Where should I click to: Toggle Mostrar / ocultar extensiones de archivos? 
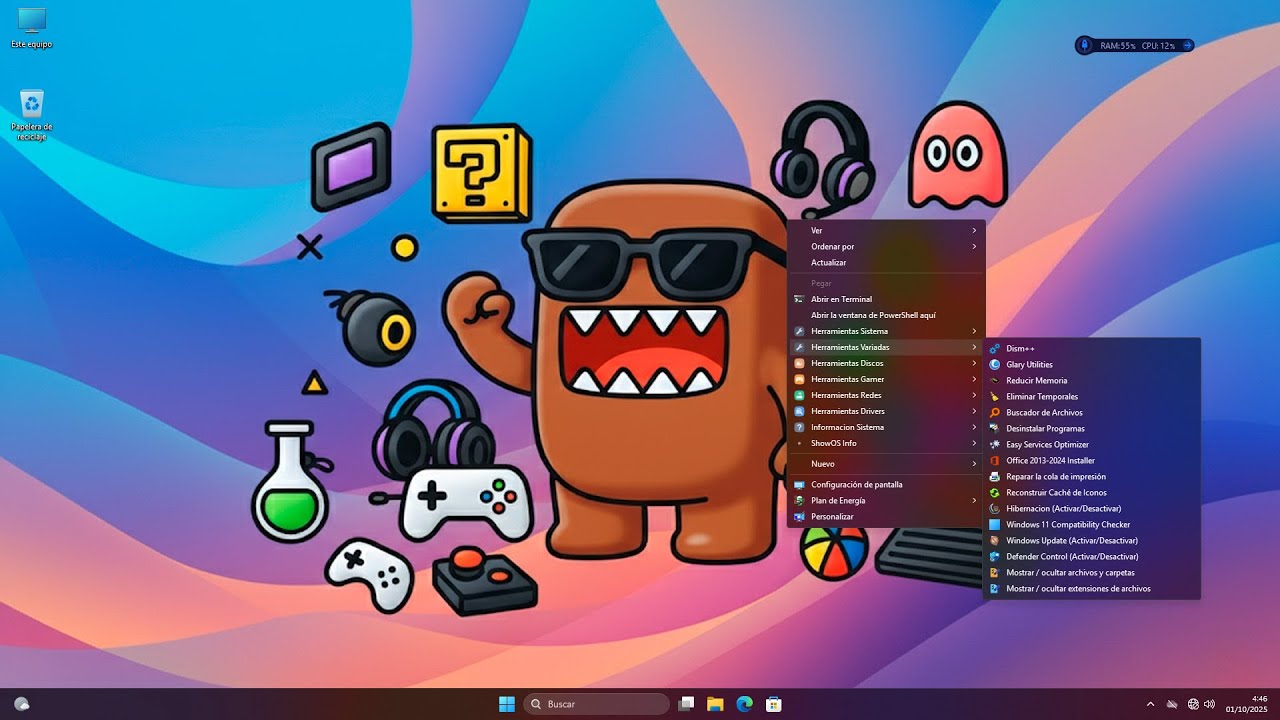coord(1092,588)
